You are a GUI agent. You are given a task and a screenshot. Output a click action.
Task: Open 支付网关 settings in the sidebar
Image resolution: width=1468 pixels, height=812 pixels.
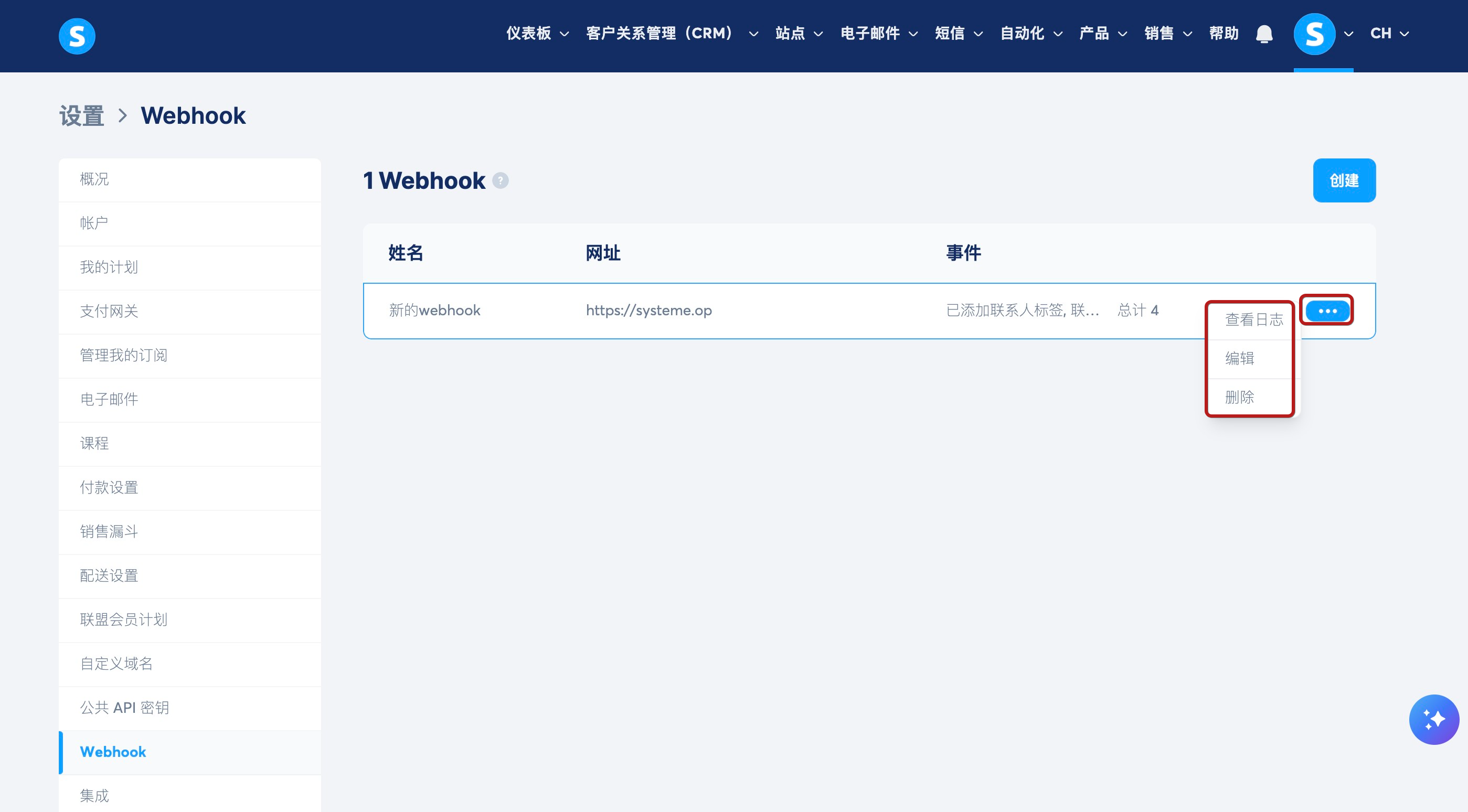pos(109,311)
